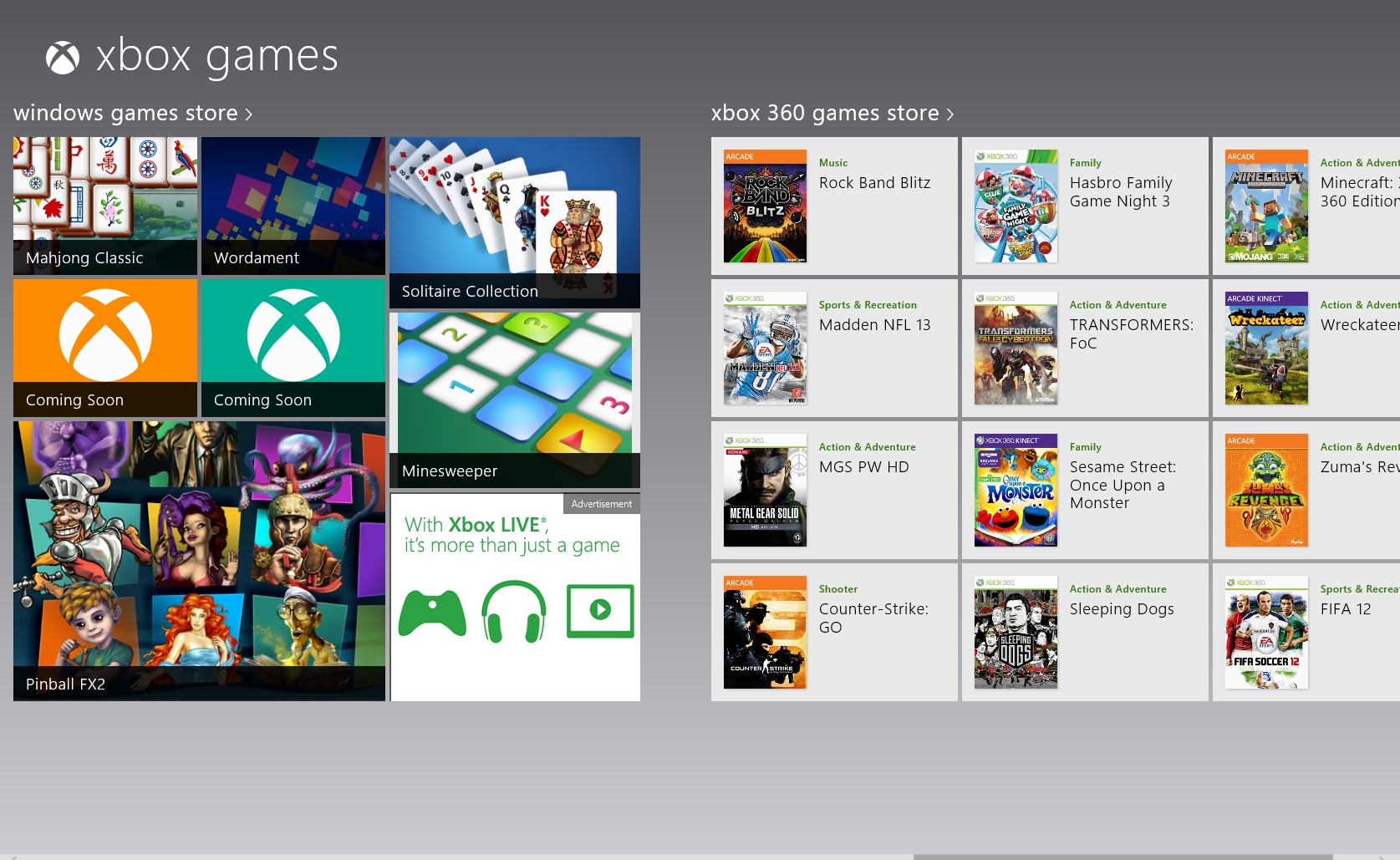Open the Xbox LIVE advertisement text
The height and width of the screenshot is (860, 1400).
[x=512, y=535]
